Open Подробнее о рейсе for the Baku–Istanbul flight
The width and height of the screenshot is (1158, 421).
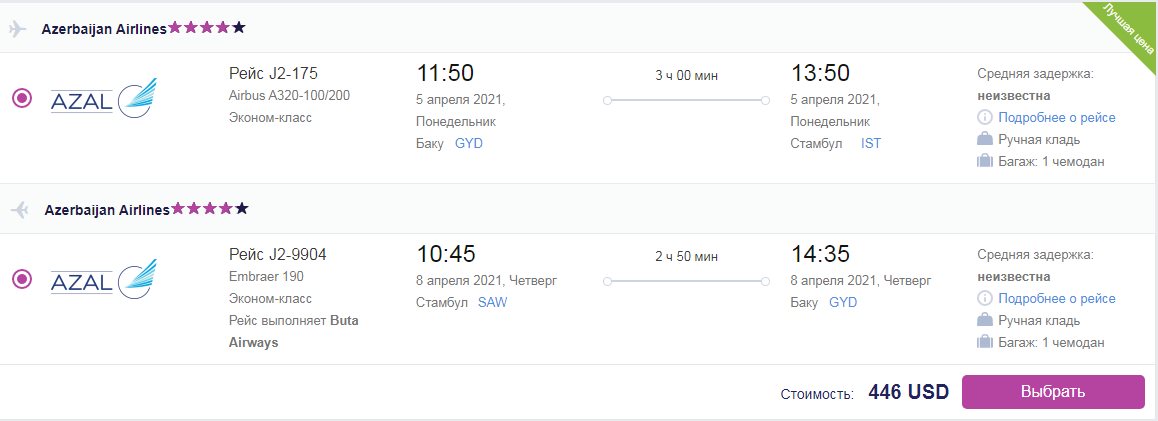(1057, 117)
